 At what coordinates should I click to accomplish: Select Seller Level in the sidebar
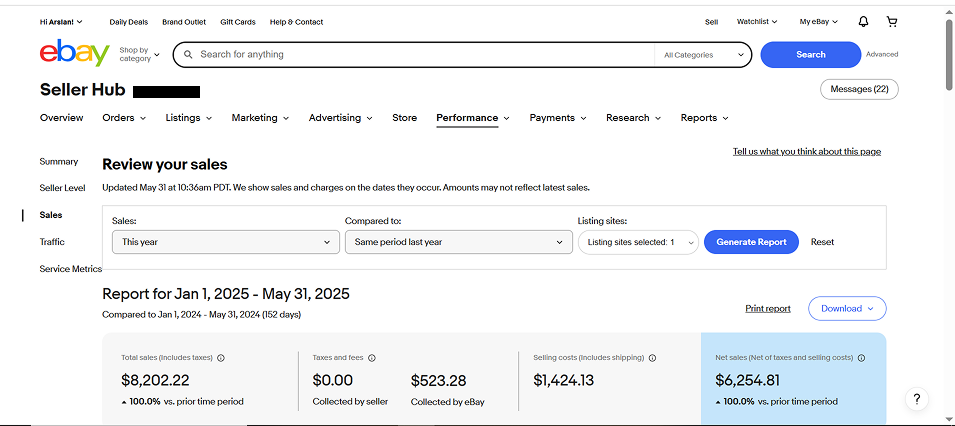62,188
